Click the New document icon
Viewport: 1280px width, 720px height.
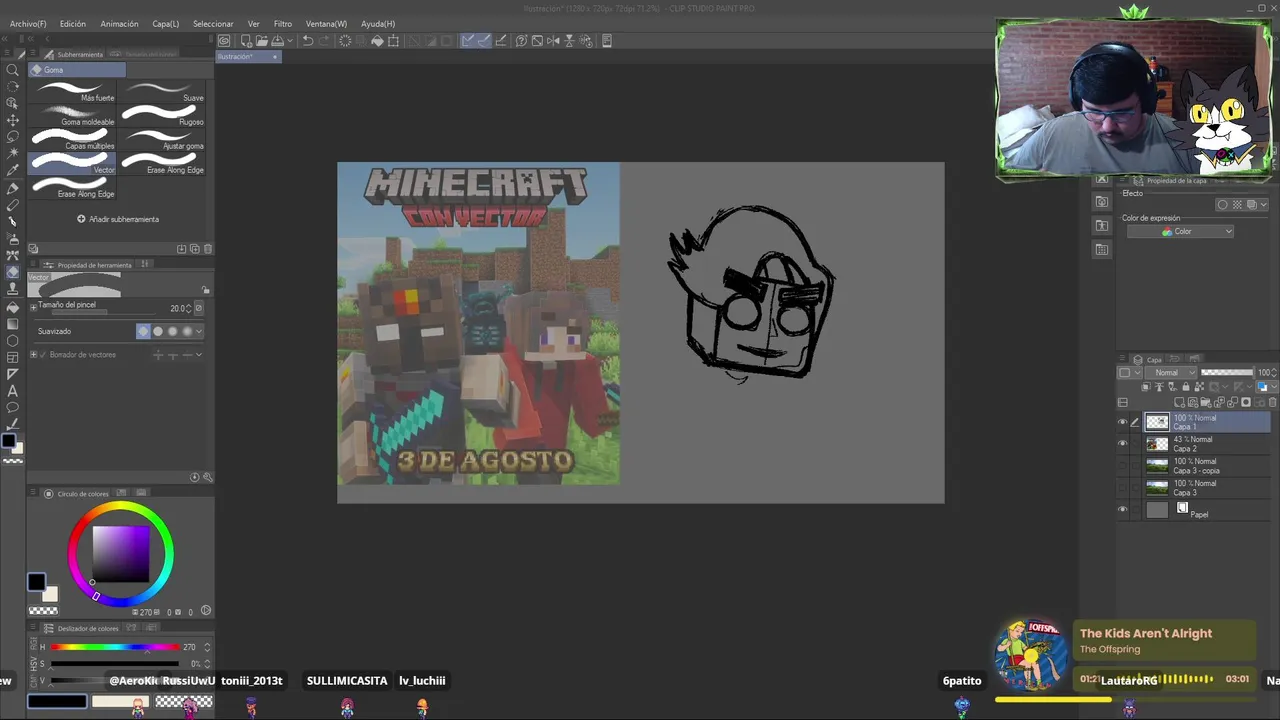(245, 41)
